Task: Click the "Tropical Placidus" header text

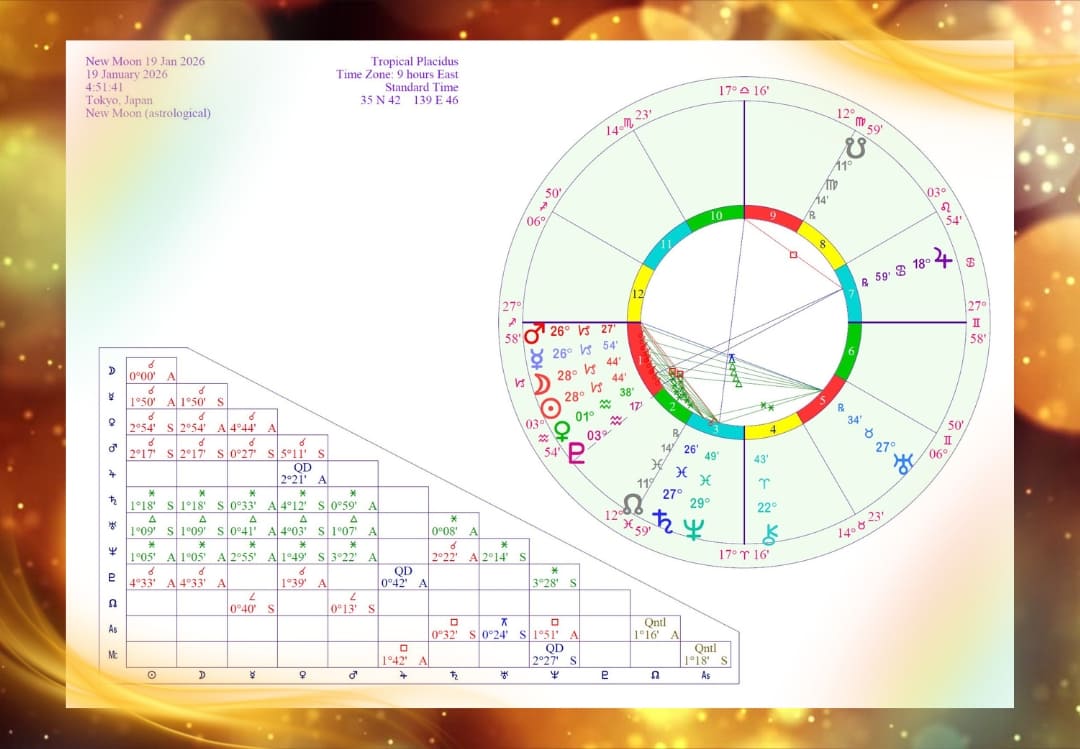Action: 416,62
